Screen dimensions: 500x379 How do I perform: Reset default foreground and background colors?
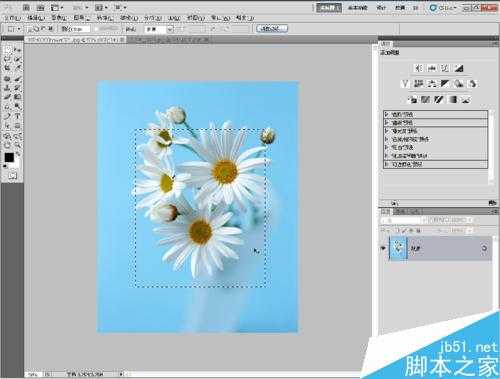[x=5, y=166]
